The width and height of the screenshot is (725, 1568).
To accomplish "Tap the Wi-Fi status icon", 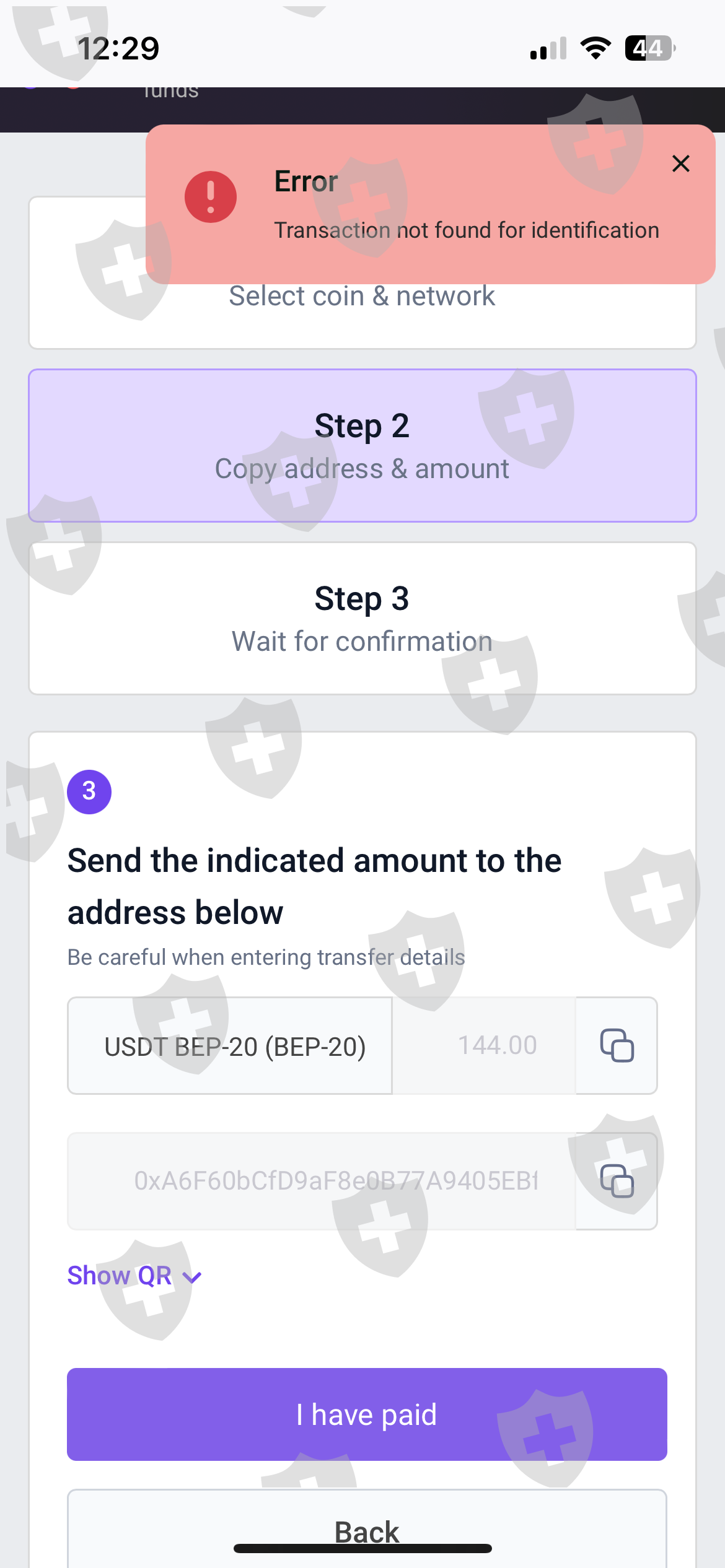I will pos(595,48).
